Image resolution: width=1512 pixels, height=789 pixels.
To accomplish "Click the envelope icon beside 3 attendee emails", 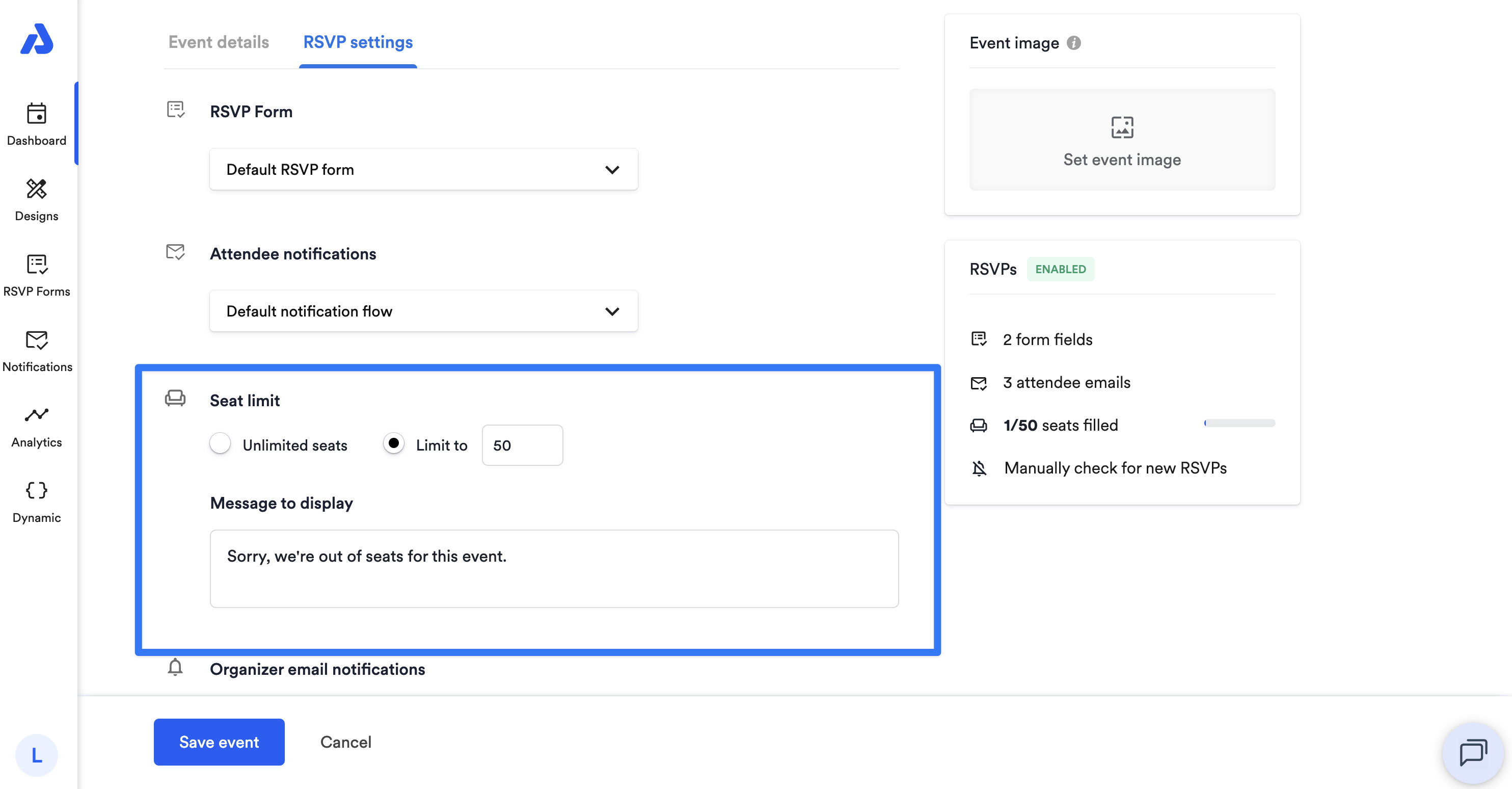I will tap(979, 383).
